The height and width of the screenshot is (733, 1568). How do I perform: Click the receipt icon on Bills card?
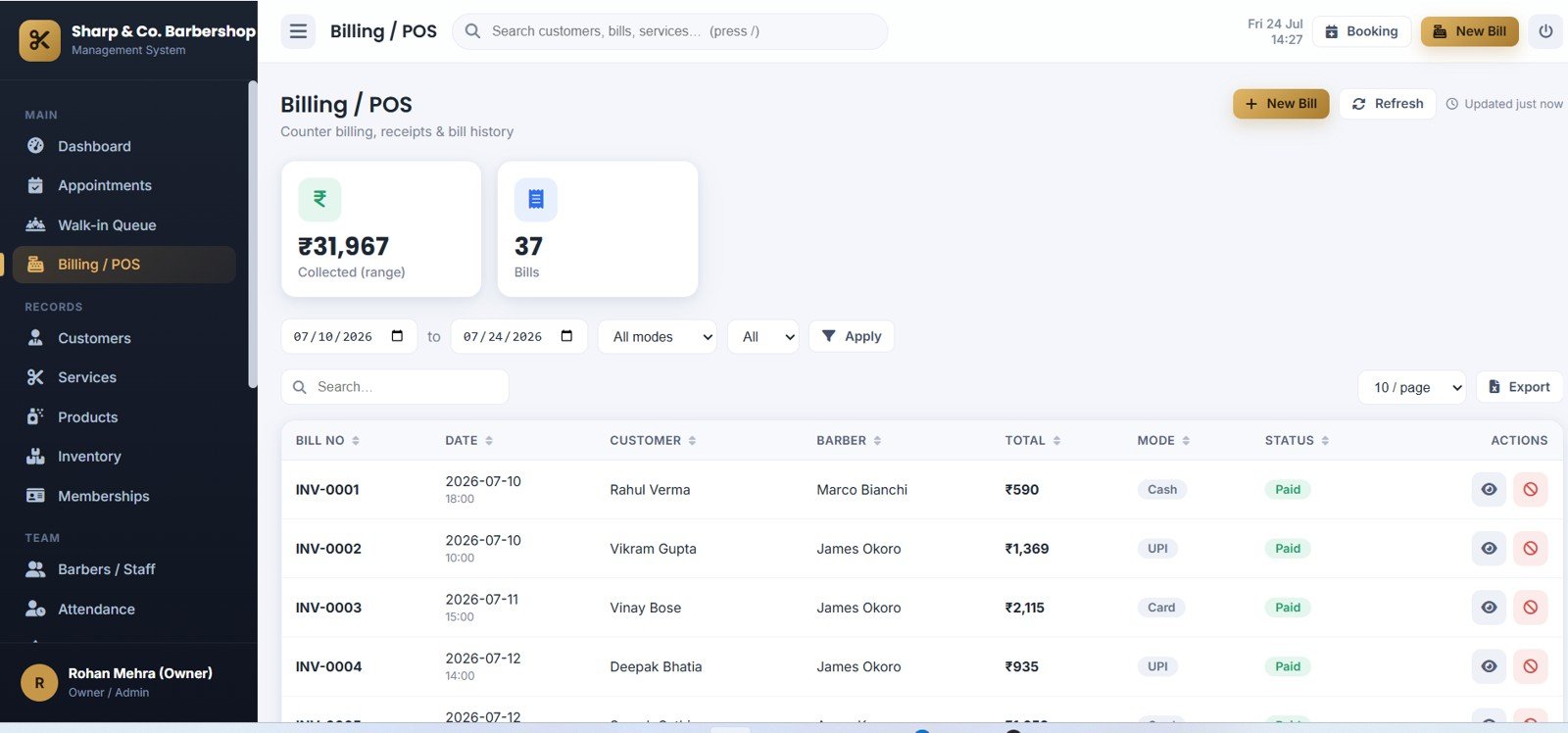pyautogui.click(x=536, y=199)
